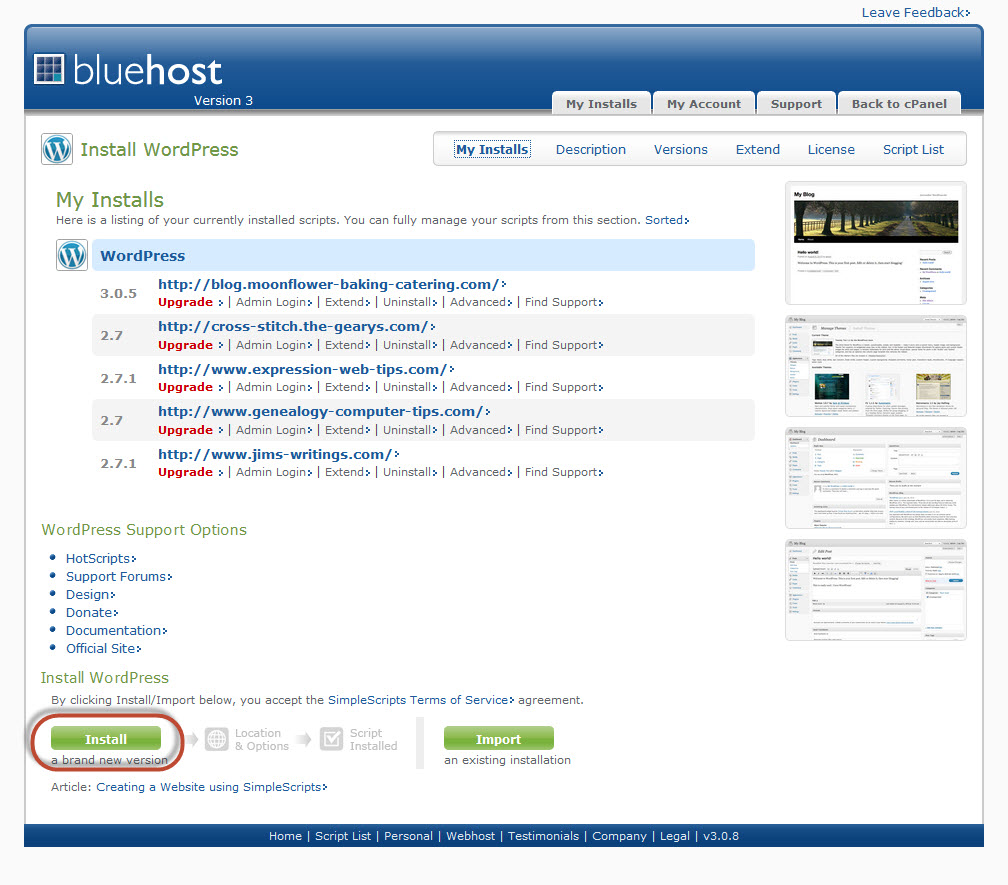Click the WordPress section header bar

(x=423, y=255)
